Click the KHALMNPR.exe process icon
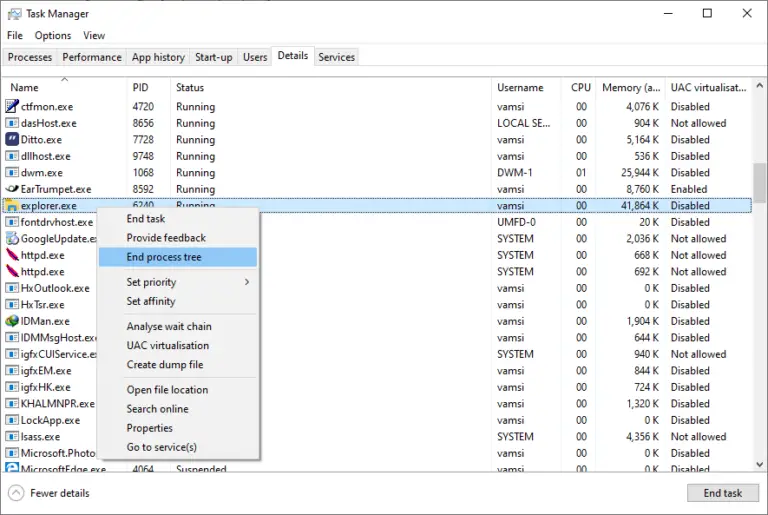This screenshot has height=515, width=768. coord(13,404)
